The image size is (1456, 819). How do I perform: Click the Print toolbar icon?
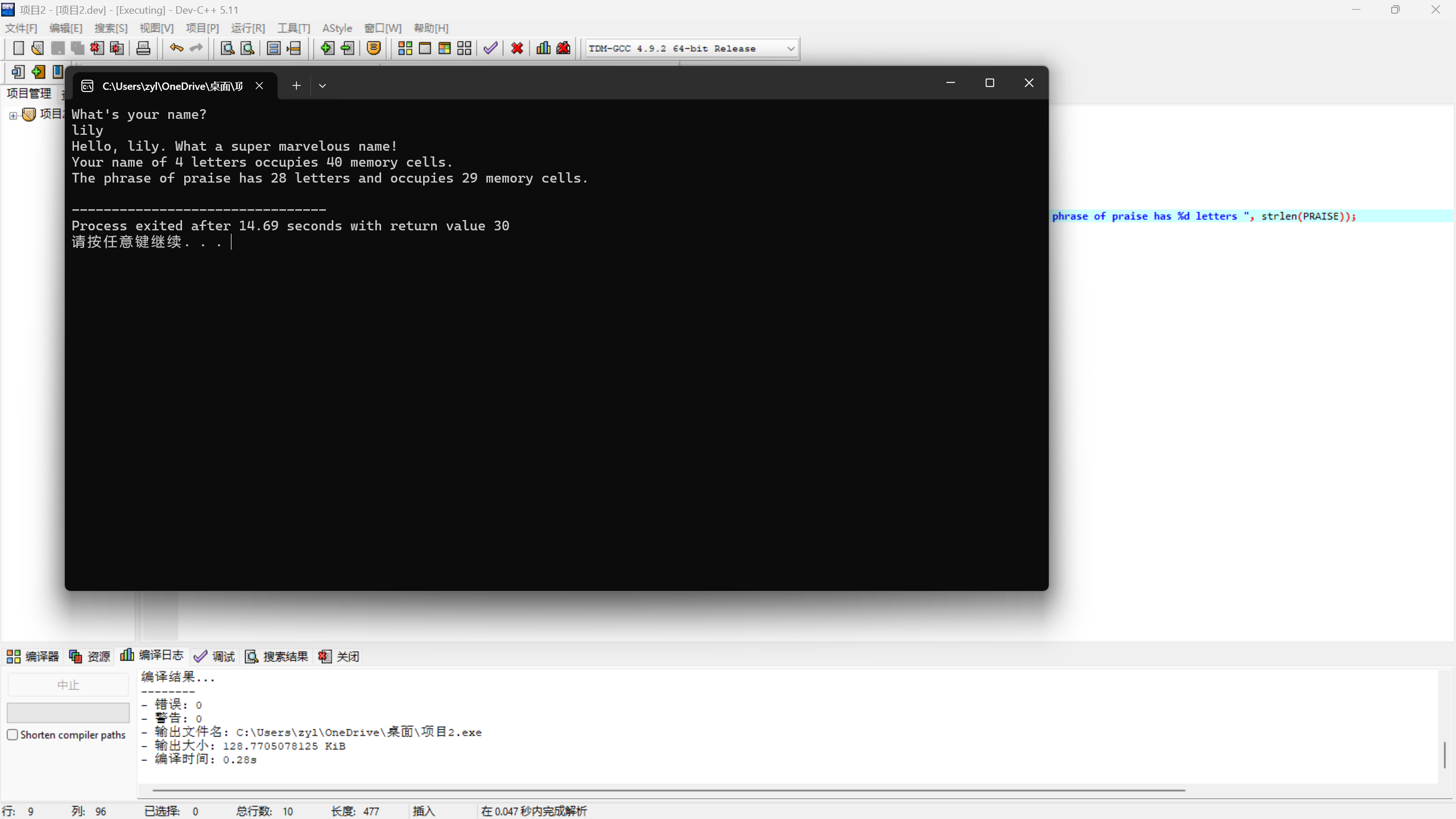pyautogui.click(x=143, y=48)
